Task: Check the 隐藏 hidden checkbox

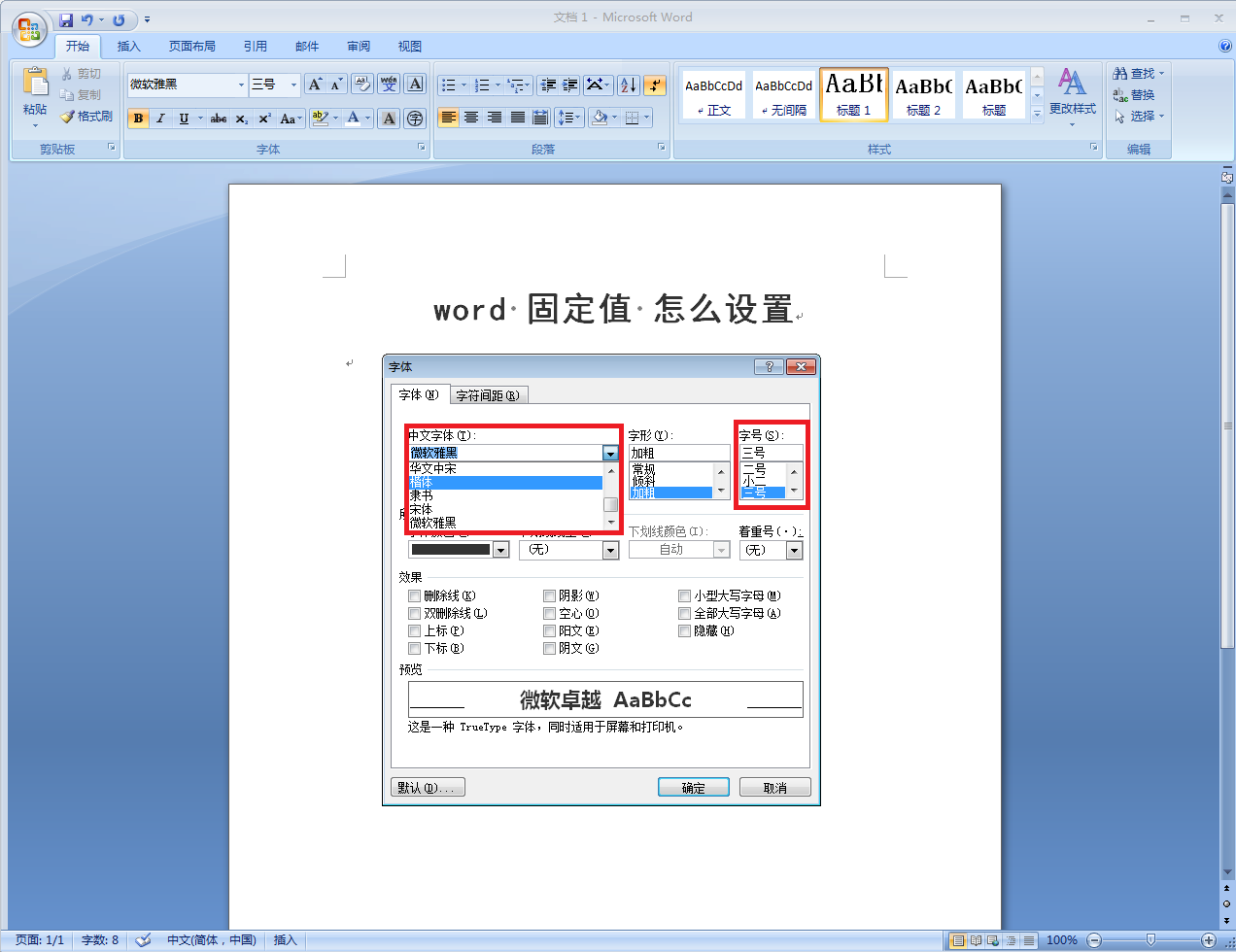Action: click(x=685, y=631)
